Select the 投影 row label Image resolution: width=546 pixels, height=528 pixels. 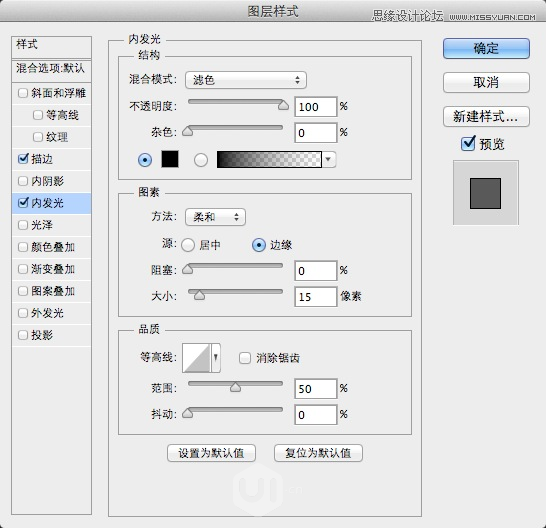point(42,335)
